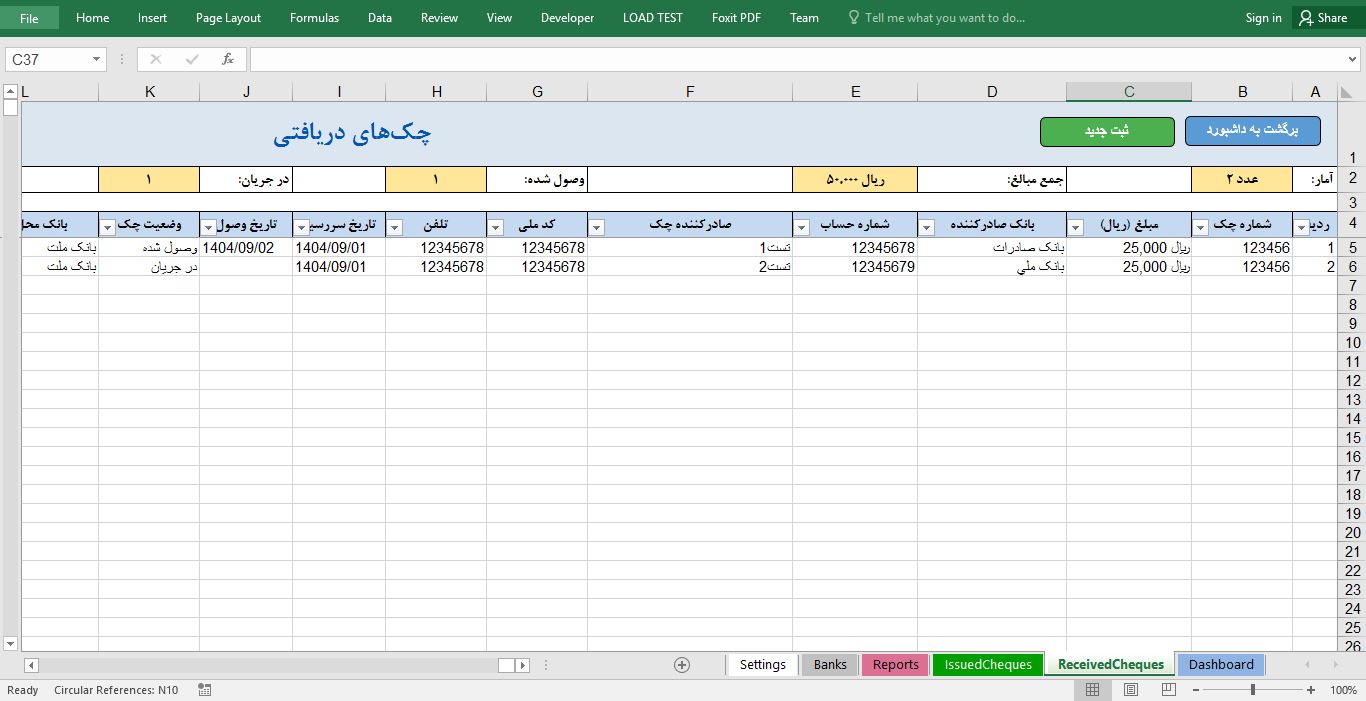Image resolution: width=1366 pixels, height=701 pixels.
Task: Open filter dropdown for وضعیت چک column
Action: (108, 228)
